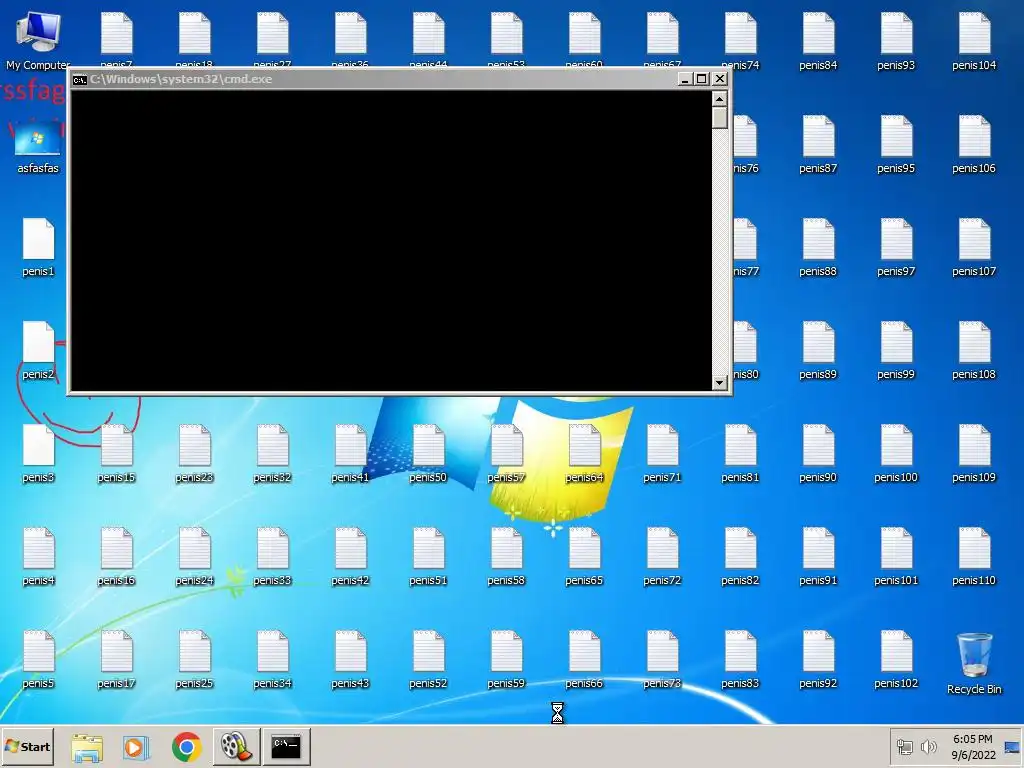Select the file named penis93
This screenshot has width=1024, height=768.
click(x=896, y=42)
